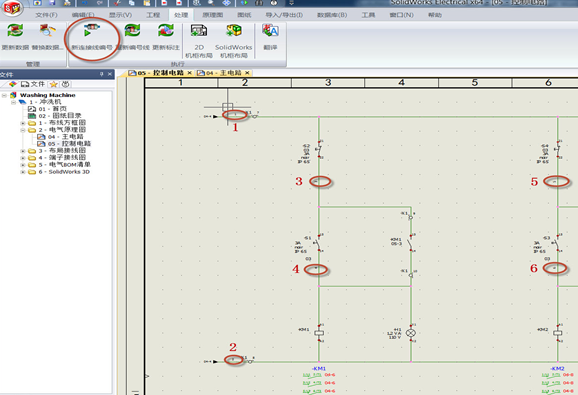Expand the 1 - 布线方框图 folder
578x395 pixels.
(23, 123)
